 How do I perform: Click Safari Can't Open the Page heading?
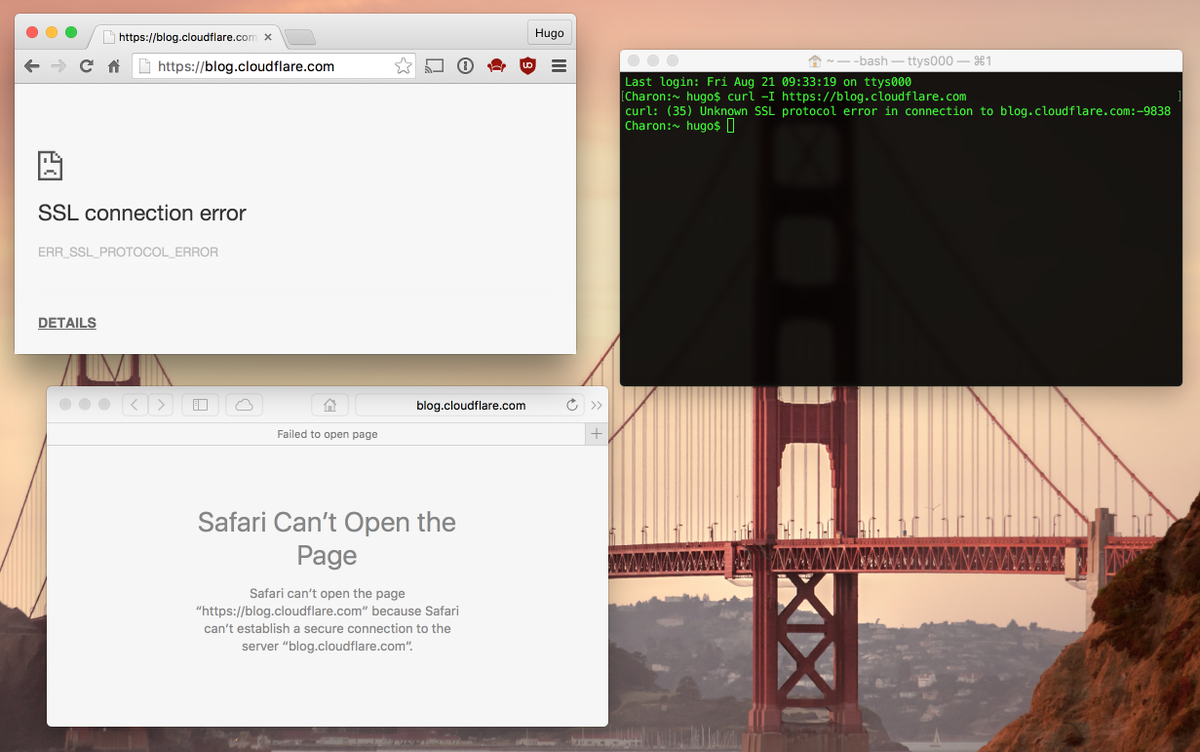click(327, 538)
